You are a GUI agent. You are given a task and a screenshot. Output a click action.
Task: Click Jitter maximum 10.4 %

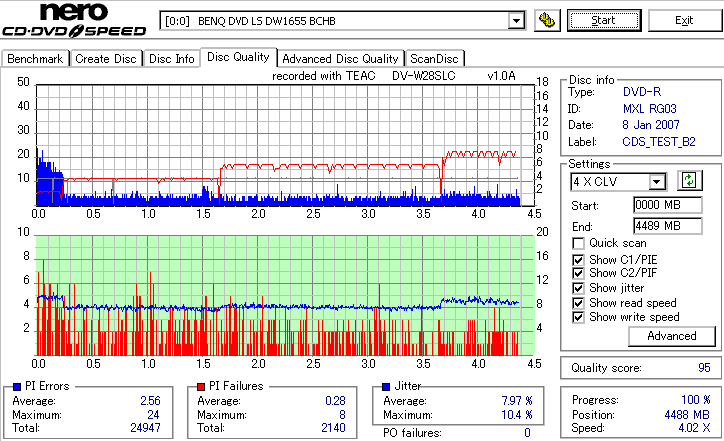tap(517, 415)
